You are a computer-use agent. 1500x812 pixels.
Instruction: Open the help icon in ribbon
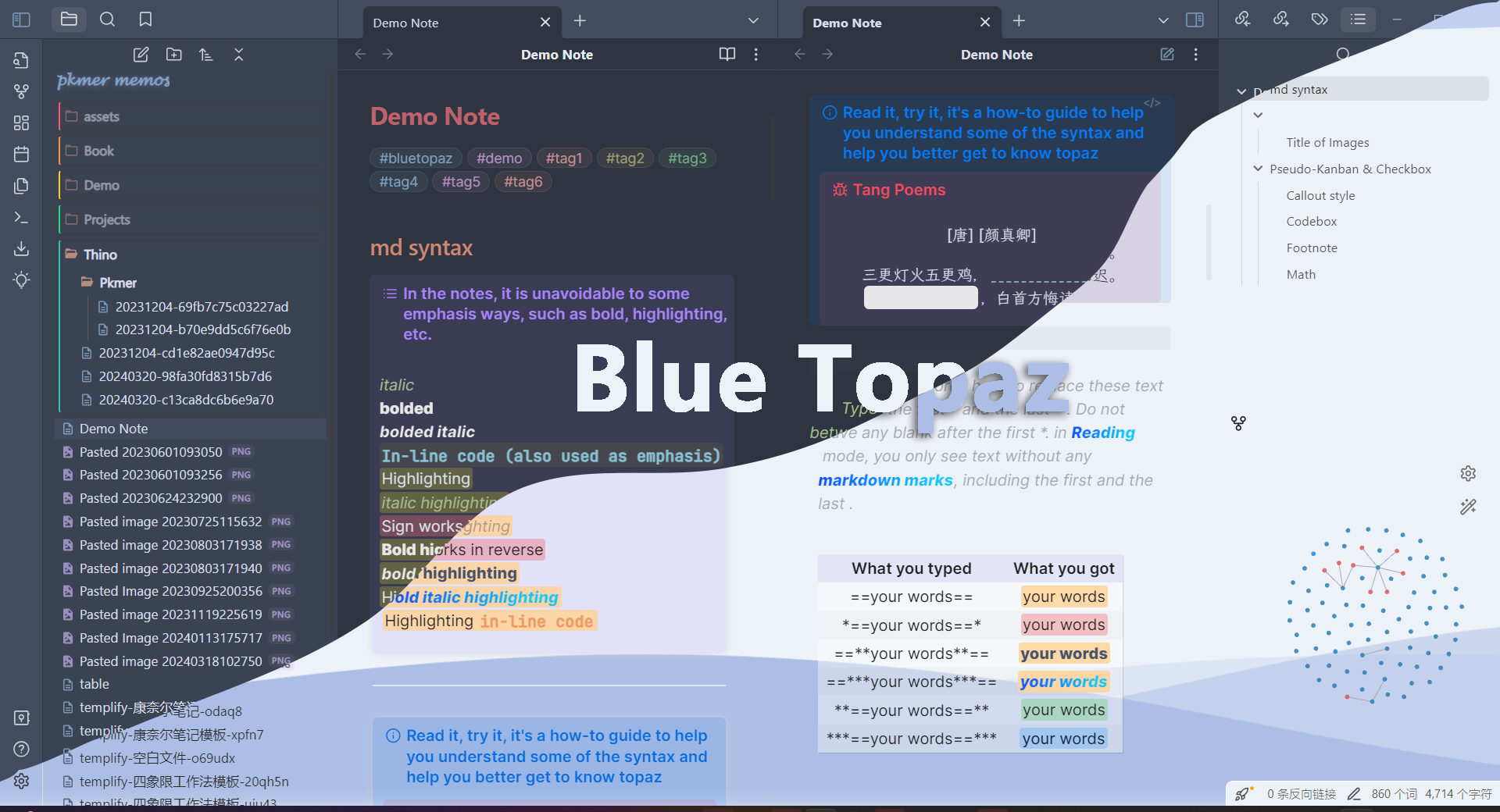pos(21,749)
